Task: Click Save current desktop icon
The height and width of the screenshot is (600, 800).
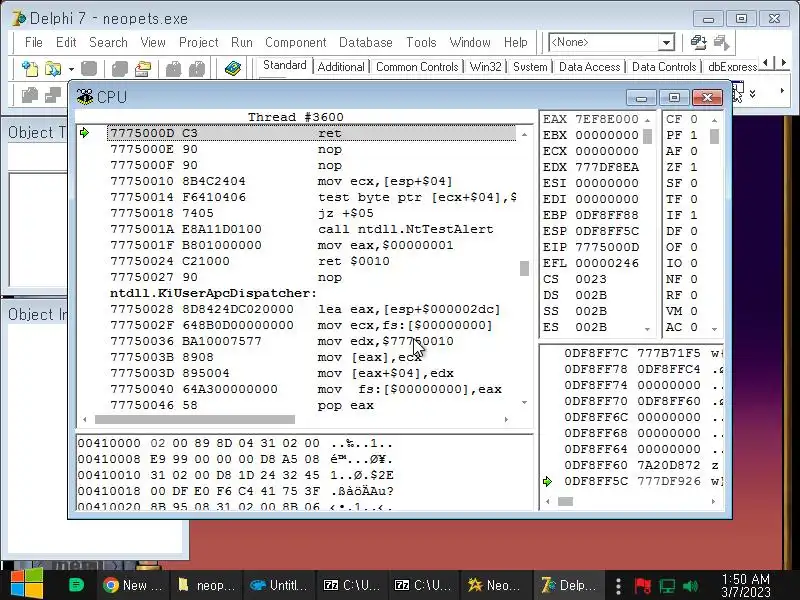Action: coord(698,42)
